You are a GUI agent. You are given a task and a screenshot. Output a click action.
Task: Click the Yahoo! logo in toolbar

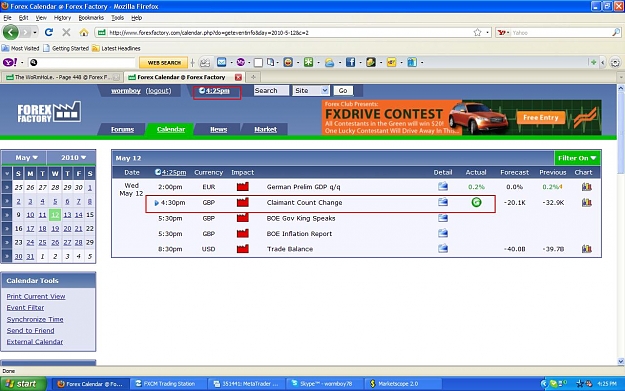pos(10,62)
